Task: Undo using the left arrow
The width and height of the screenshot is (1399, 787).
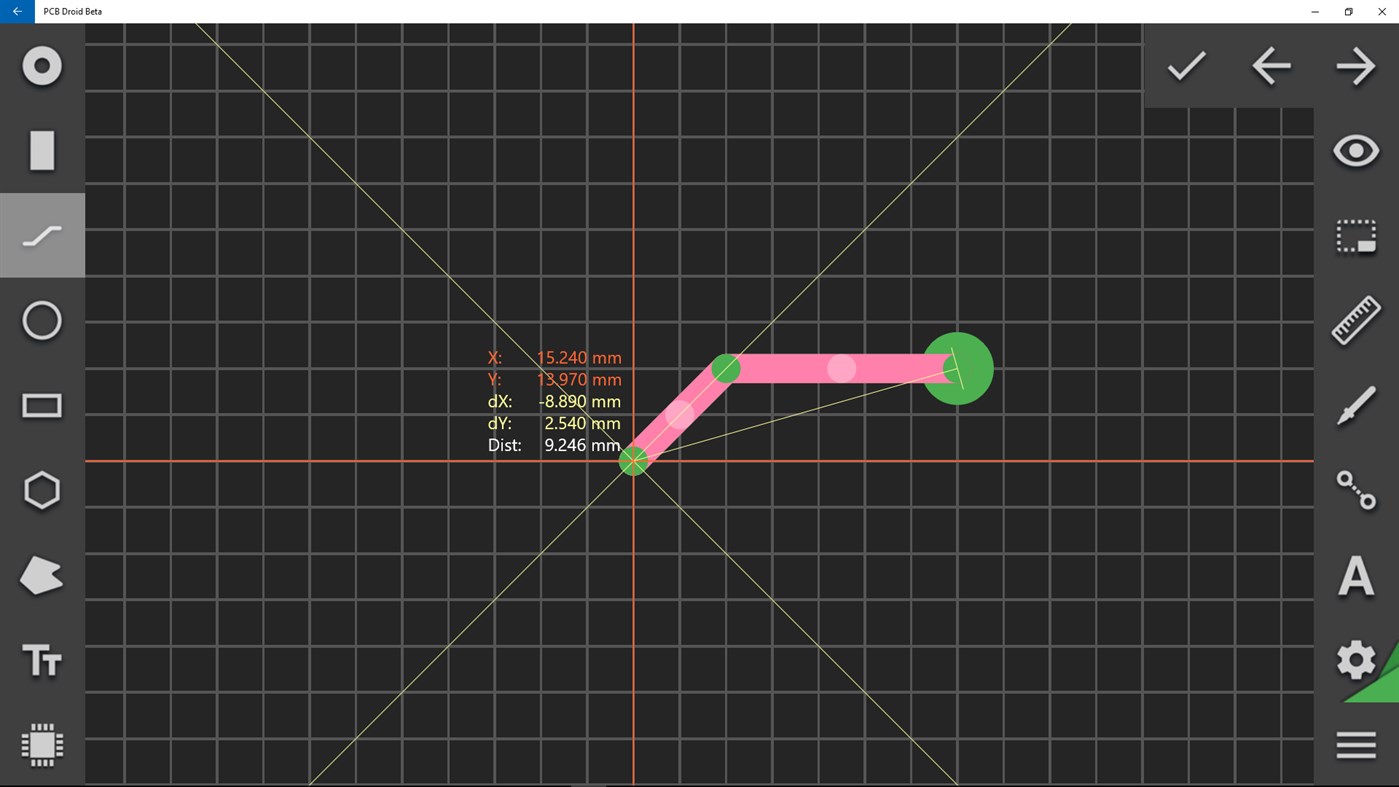Action: (x=1269, y=66)
